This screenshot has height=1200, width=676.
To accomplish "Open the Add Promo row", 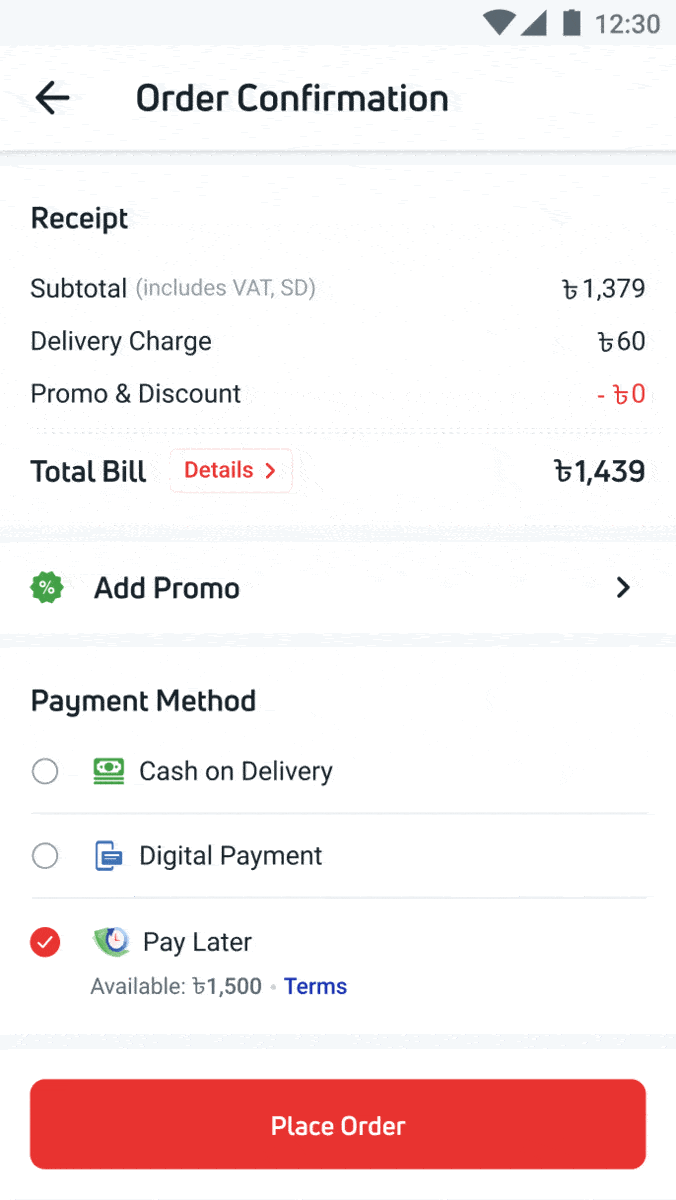I will (x=338, y=588).
